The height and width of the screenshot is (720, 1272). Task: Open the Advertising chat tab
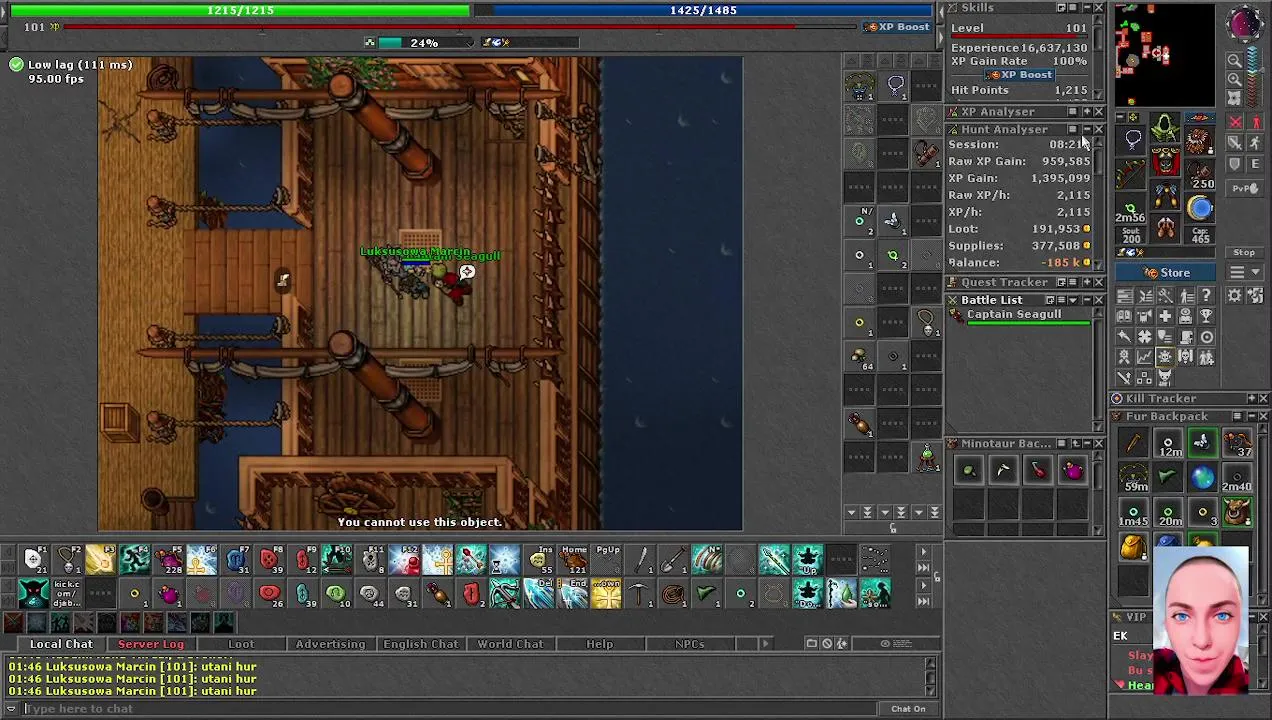(330, 644)
